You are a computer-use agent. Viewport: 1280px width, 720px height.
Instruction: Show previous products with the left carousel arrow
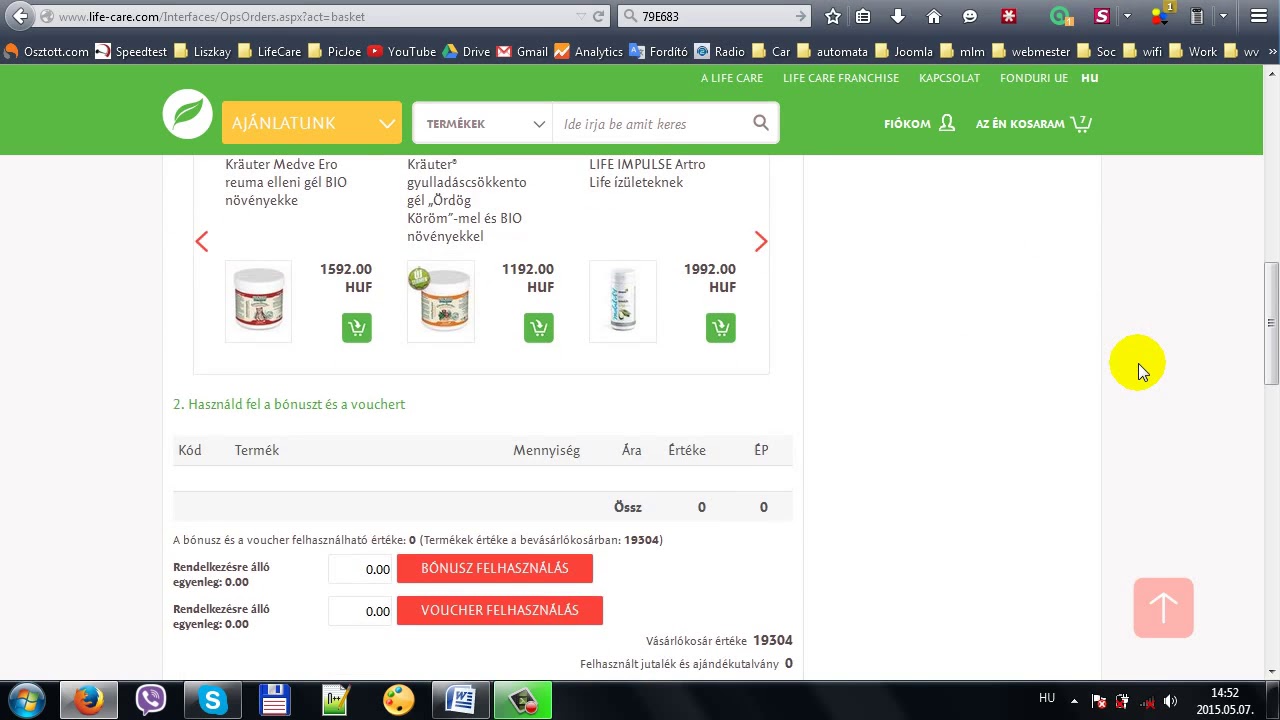[x=202, y=241]
